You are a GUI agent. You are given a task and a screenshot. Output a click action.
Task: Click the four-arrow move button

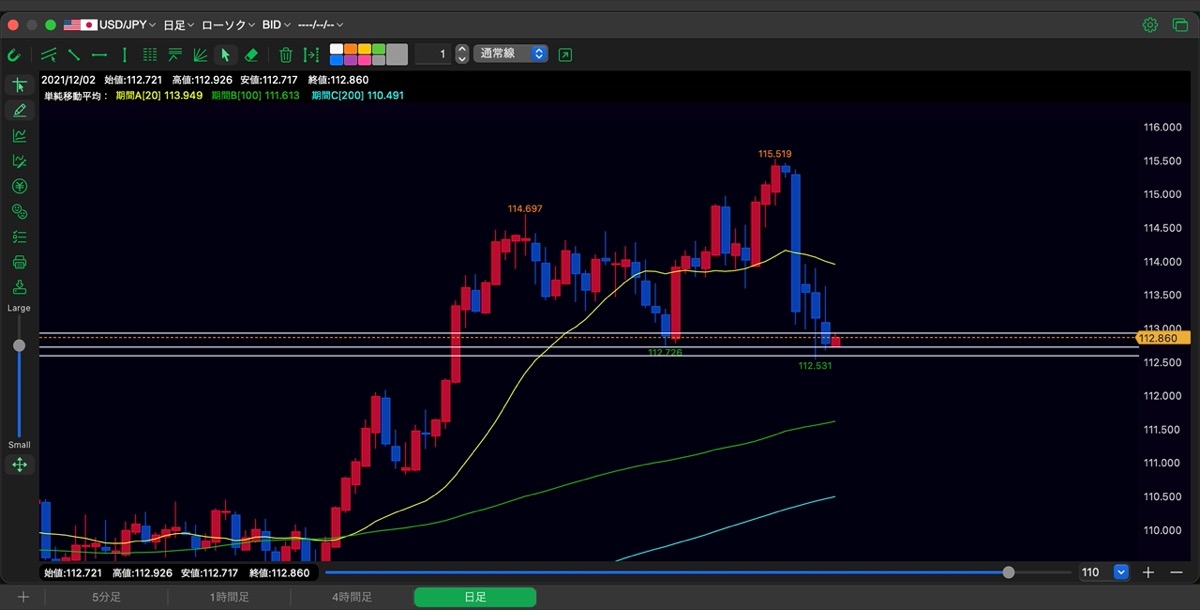19,465
